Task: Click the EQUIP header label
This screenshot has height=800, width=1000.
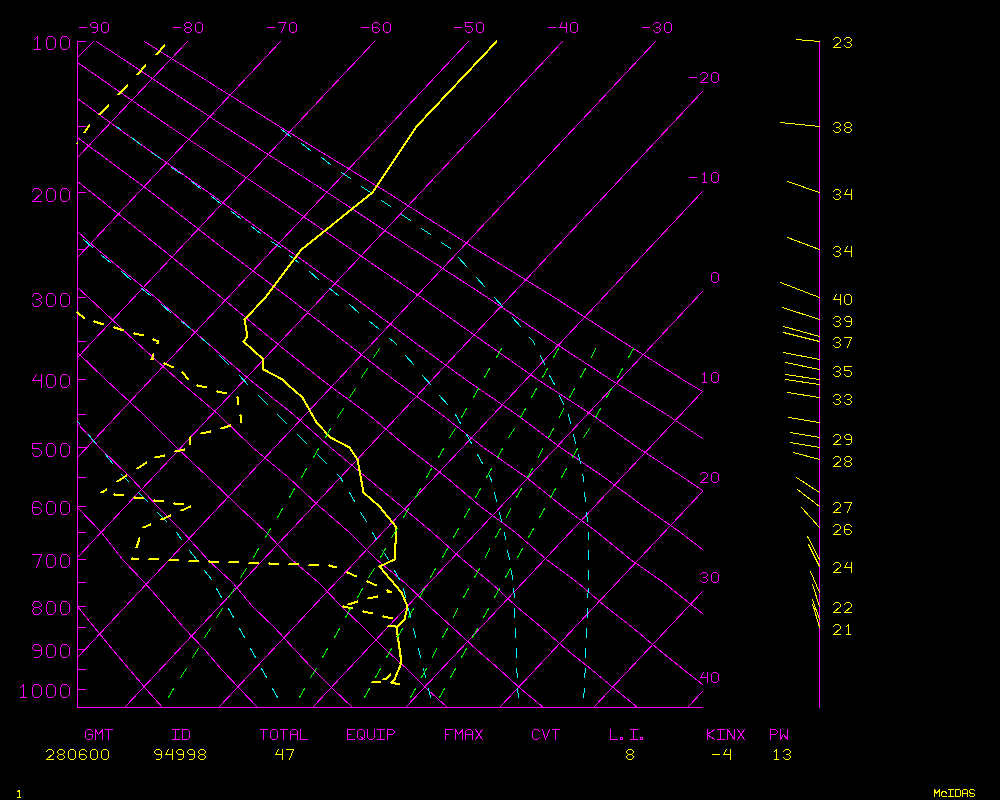Action: [371, 735]
